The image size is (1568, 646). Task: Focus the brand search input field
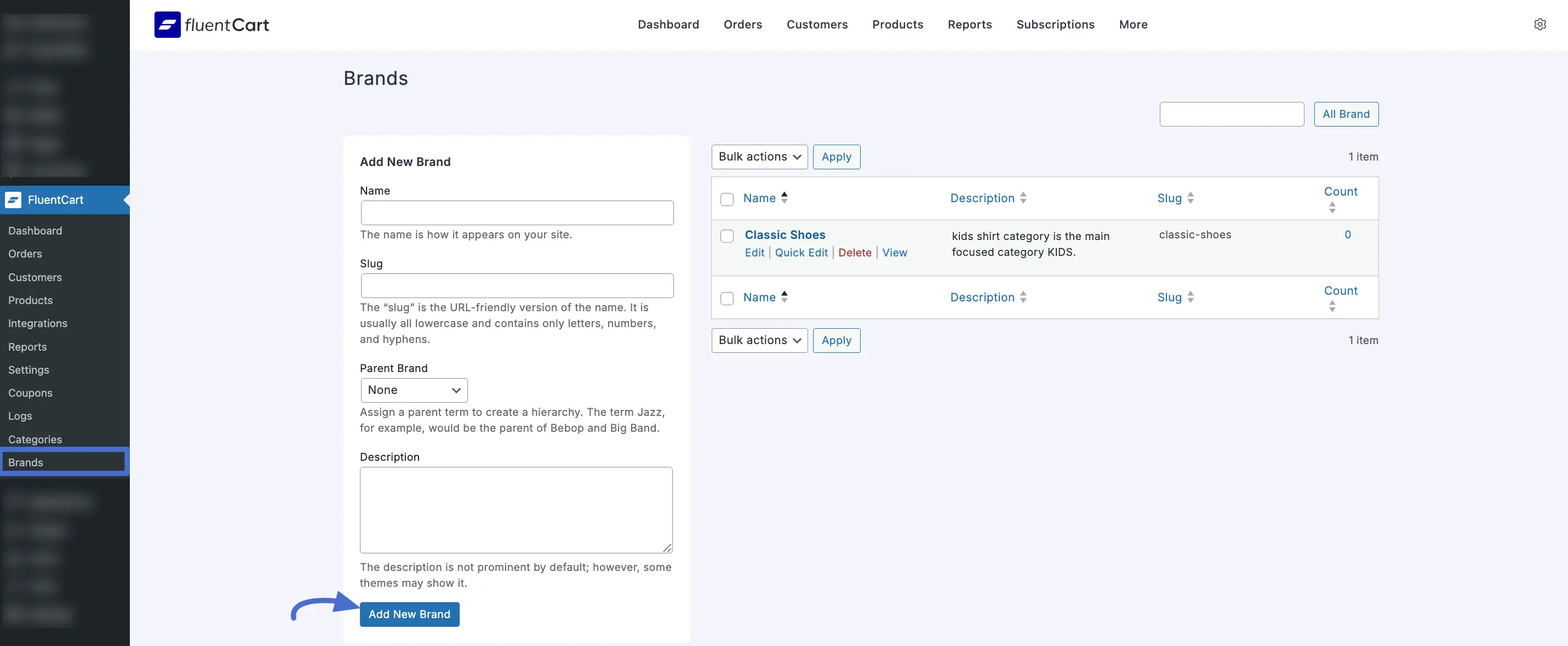(1232, 115)
